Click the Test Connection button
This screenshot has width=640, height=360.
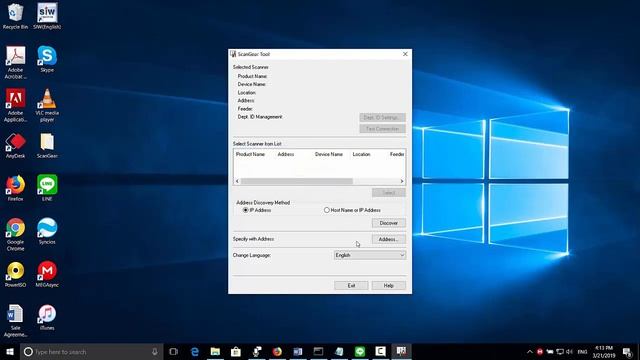[x=382, y=129]
